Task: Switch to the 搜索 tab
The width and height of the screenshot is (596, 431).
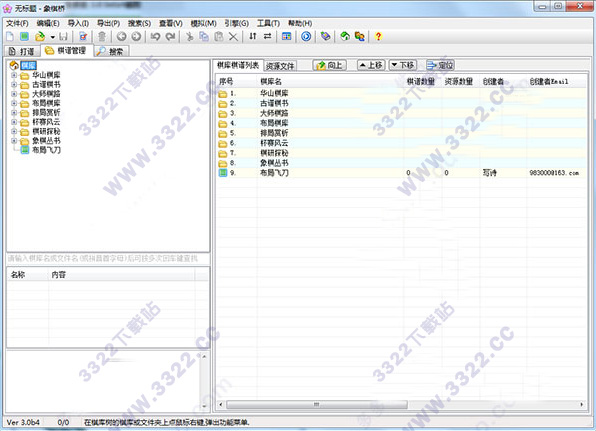Action: pyautogui.click(x=111, y=51)
